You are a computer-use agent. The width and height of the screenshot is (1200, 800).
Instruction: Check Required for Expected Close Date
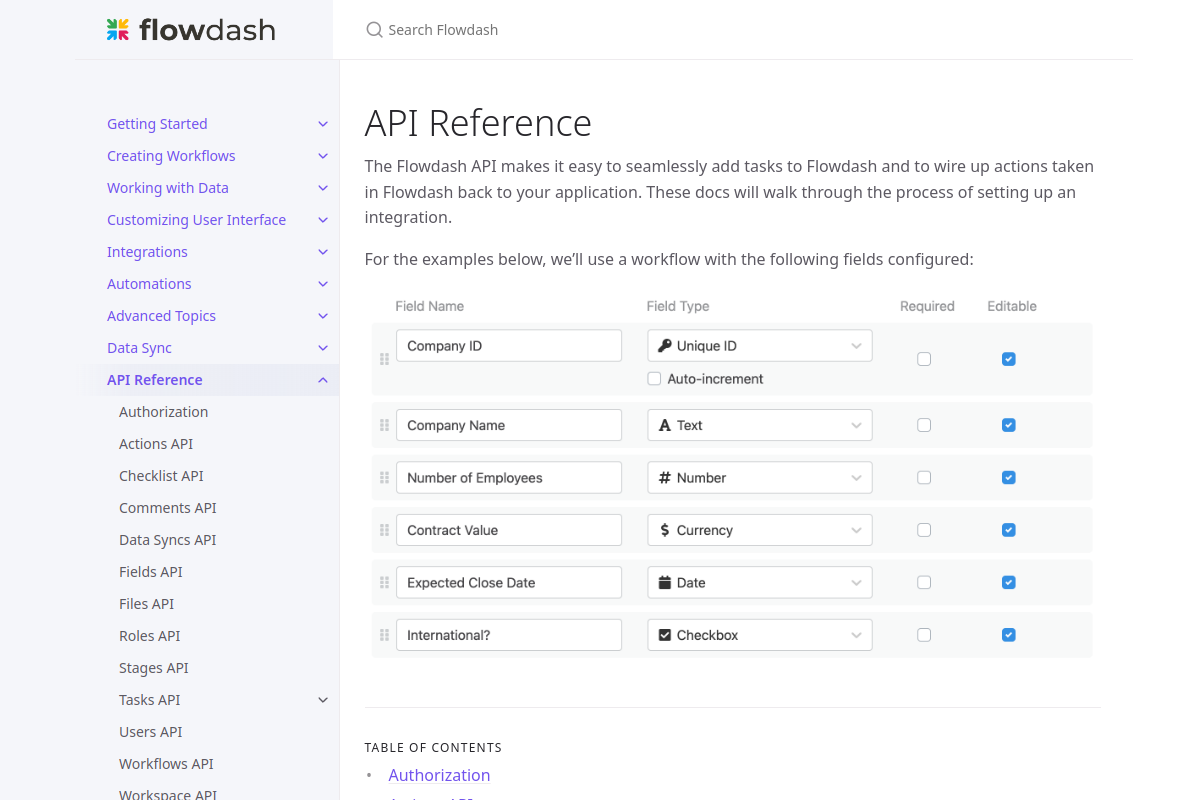click(x=924, y=582)
